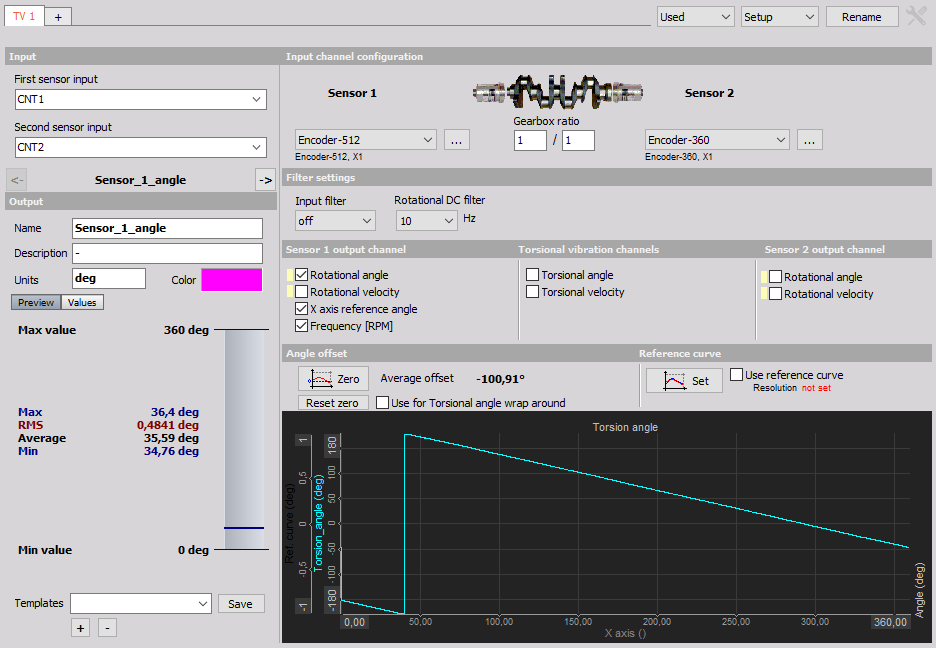The width and height of the screenshot is (936, 648).
Task: Toggle Sensor 1 Rotational angle checkbox
Action: [x=301, y=275]
